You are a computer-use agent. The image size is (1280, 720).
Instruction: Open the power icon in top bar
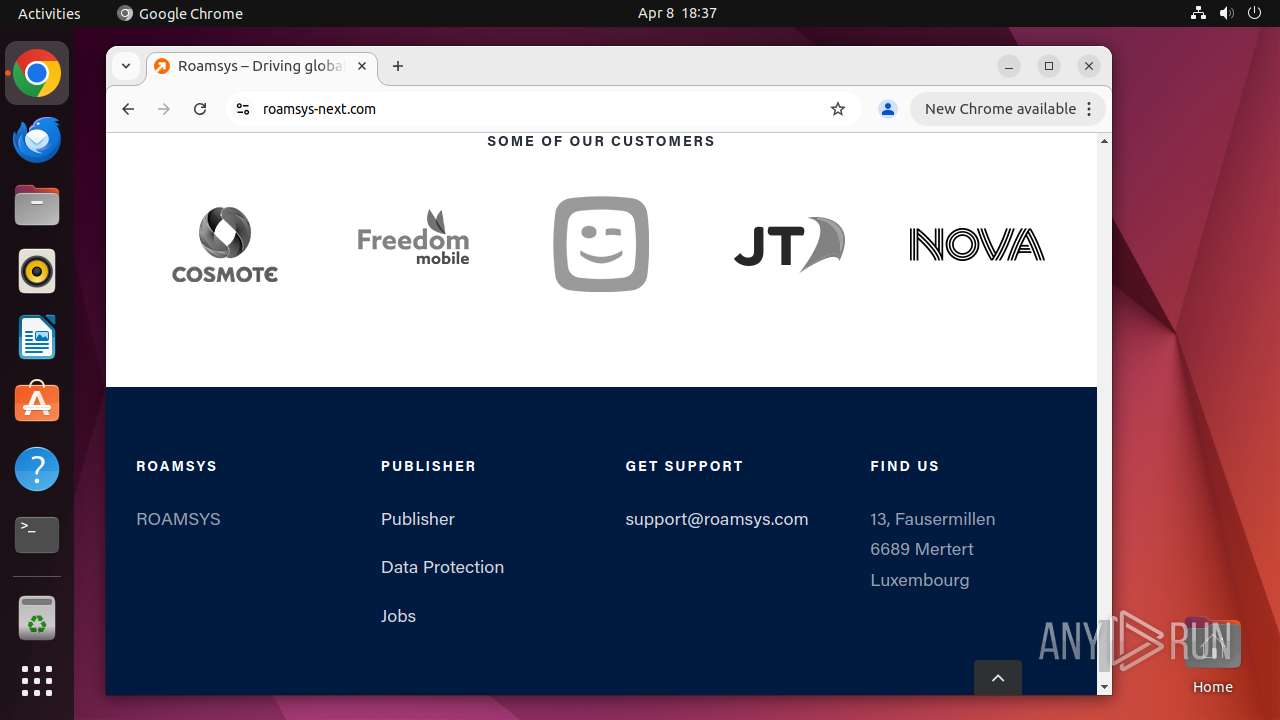(x=1255, y=13)
